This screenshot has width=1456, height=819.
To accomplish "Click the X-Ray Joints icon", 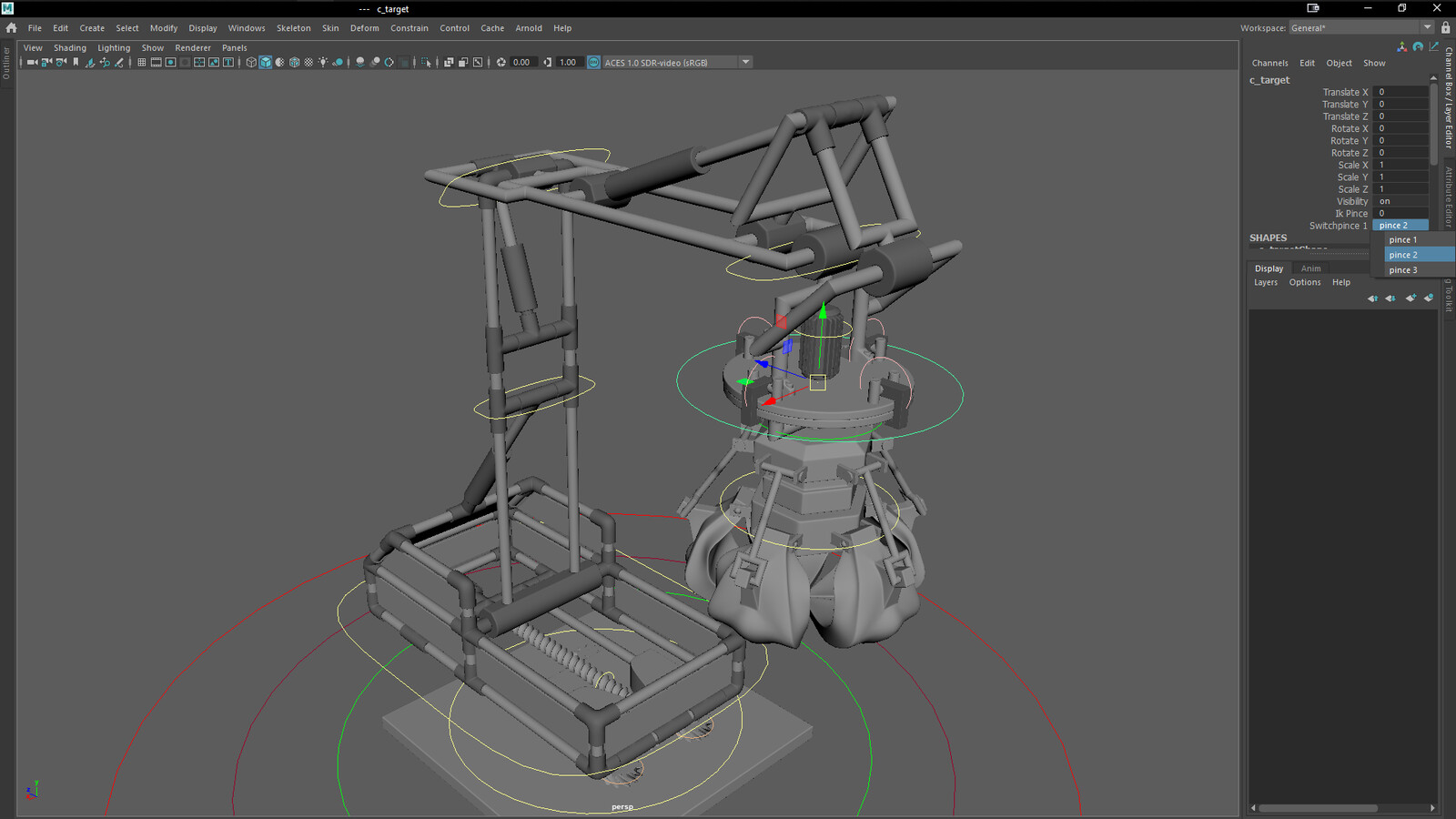I will pos(478,62).
